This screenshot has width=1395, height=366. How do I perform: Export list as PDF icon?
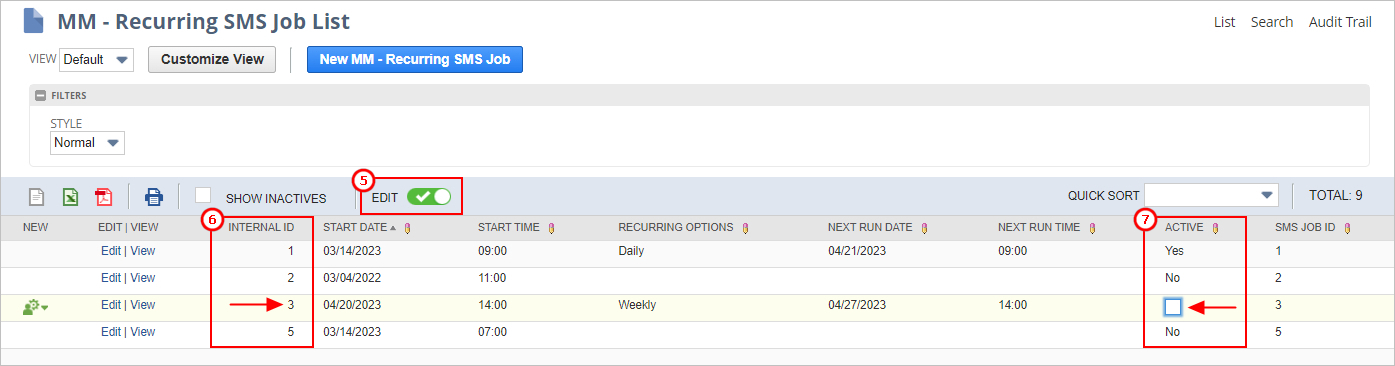pos(104,197)
